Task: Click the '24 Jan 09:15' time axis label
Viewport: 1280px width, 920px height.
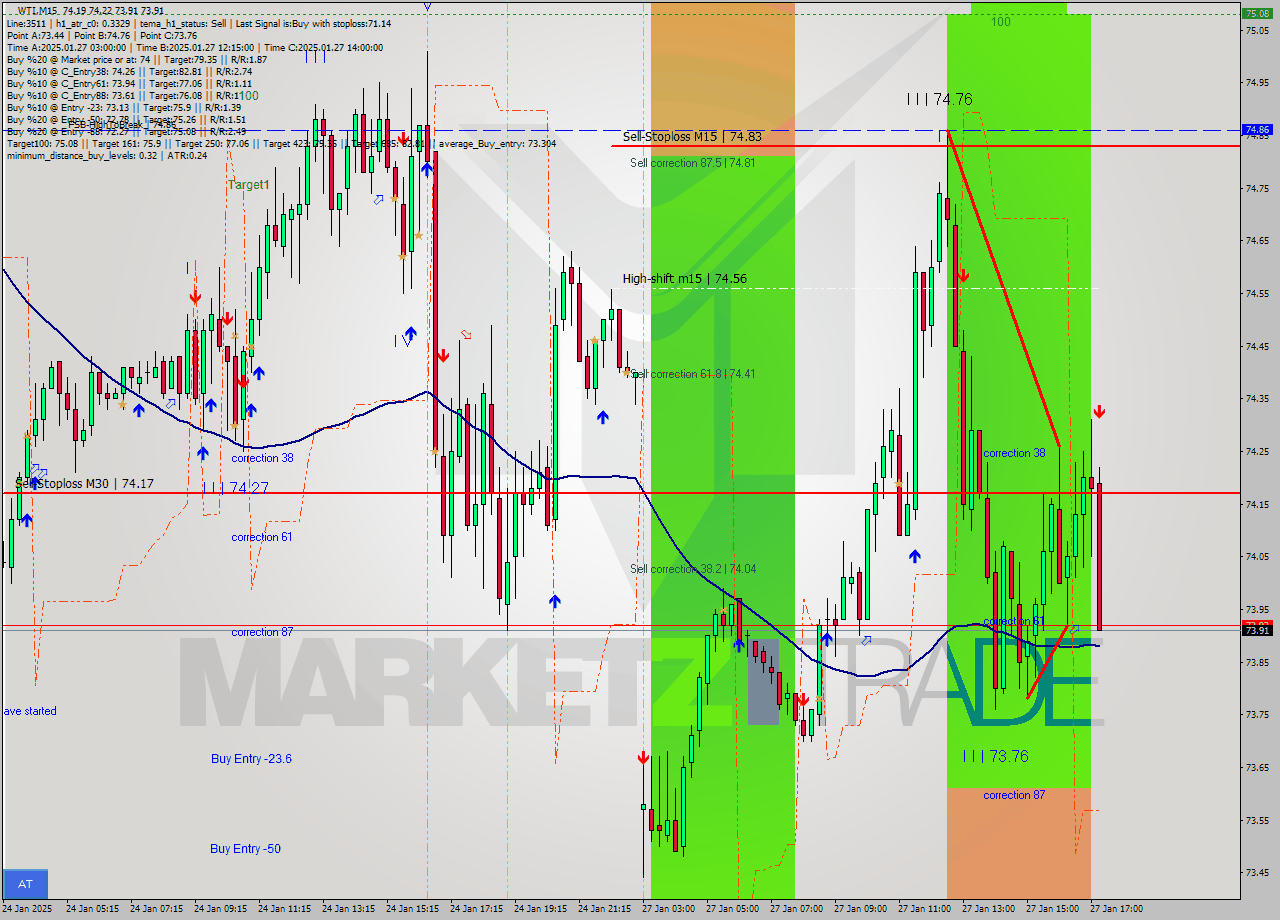Action: (220, 909)
